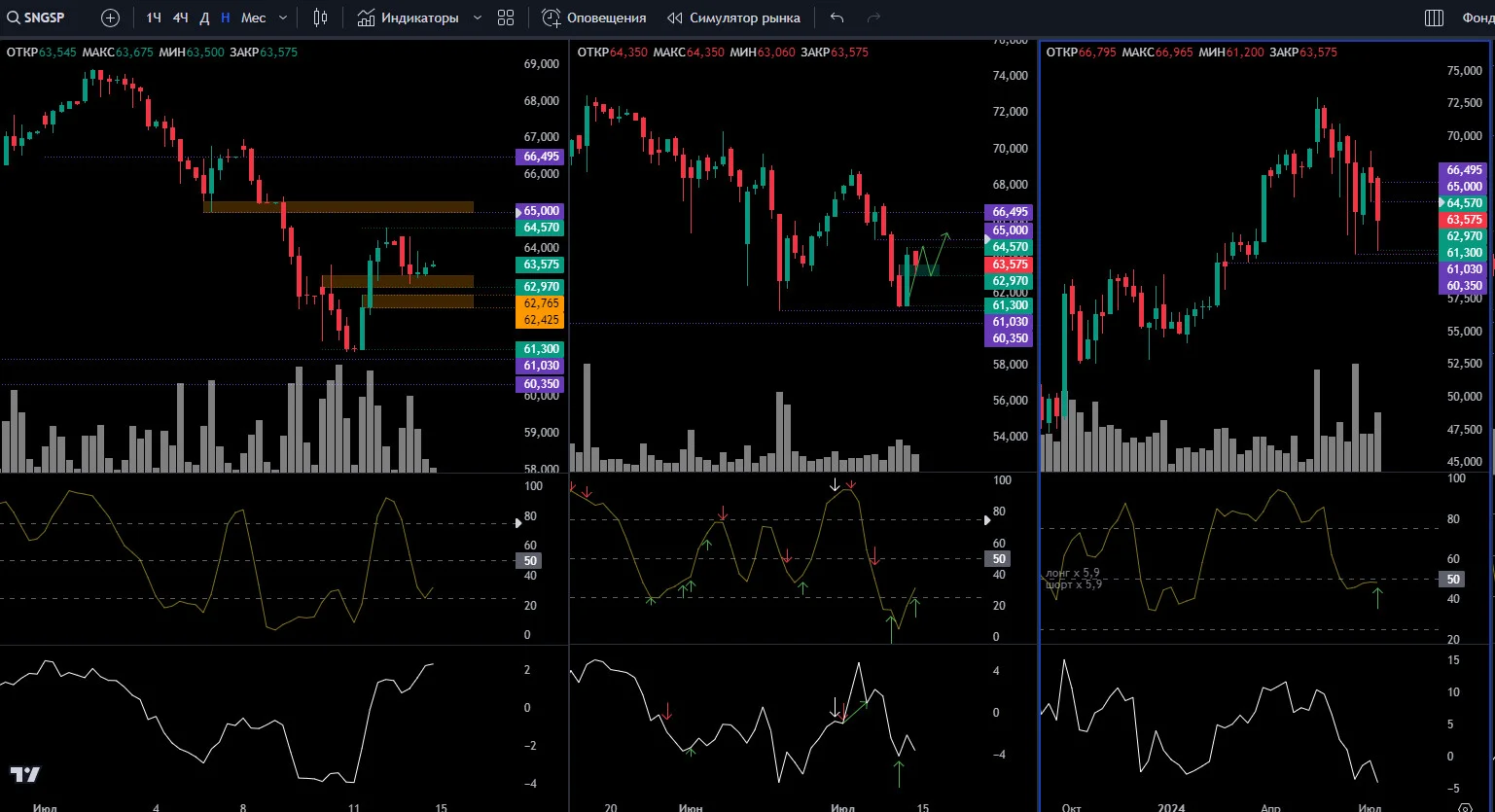
Task: Click the лонг x 5,9 label
Action: pyautogui.click(x=1072, y=574)
